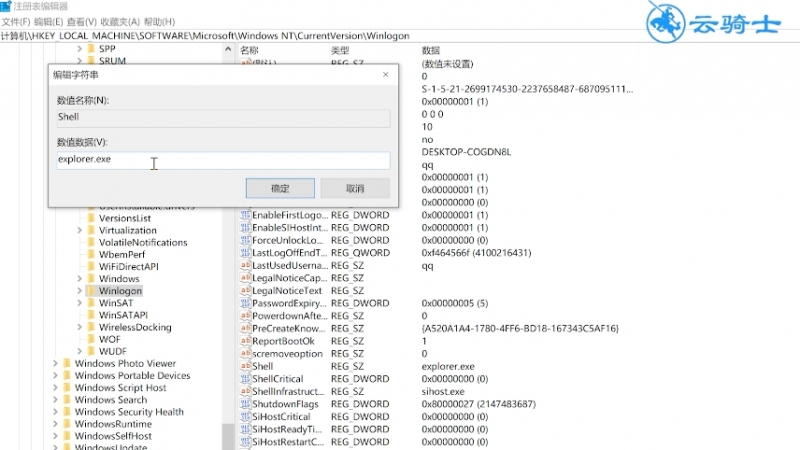Select the scremoveoption value name
This screenshot has width=800, height=450.
click(288, 354)
